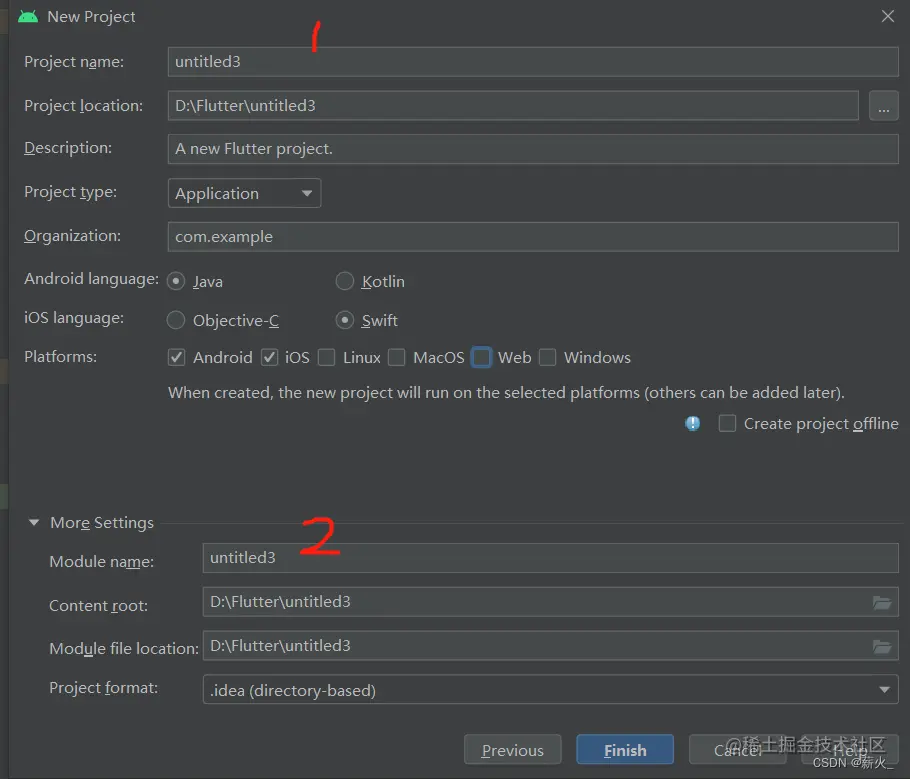910x779 pixels.
Task: Click the Cancel button
Action: (x=737, y=750)
